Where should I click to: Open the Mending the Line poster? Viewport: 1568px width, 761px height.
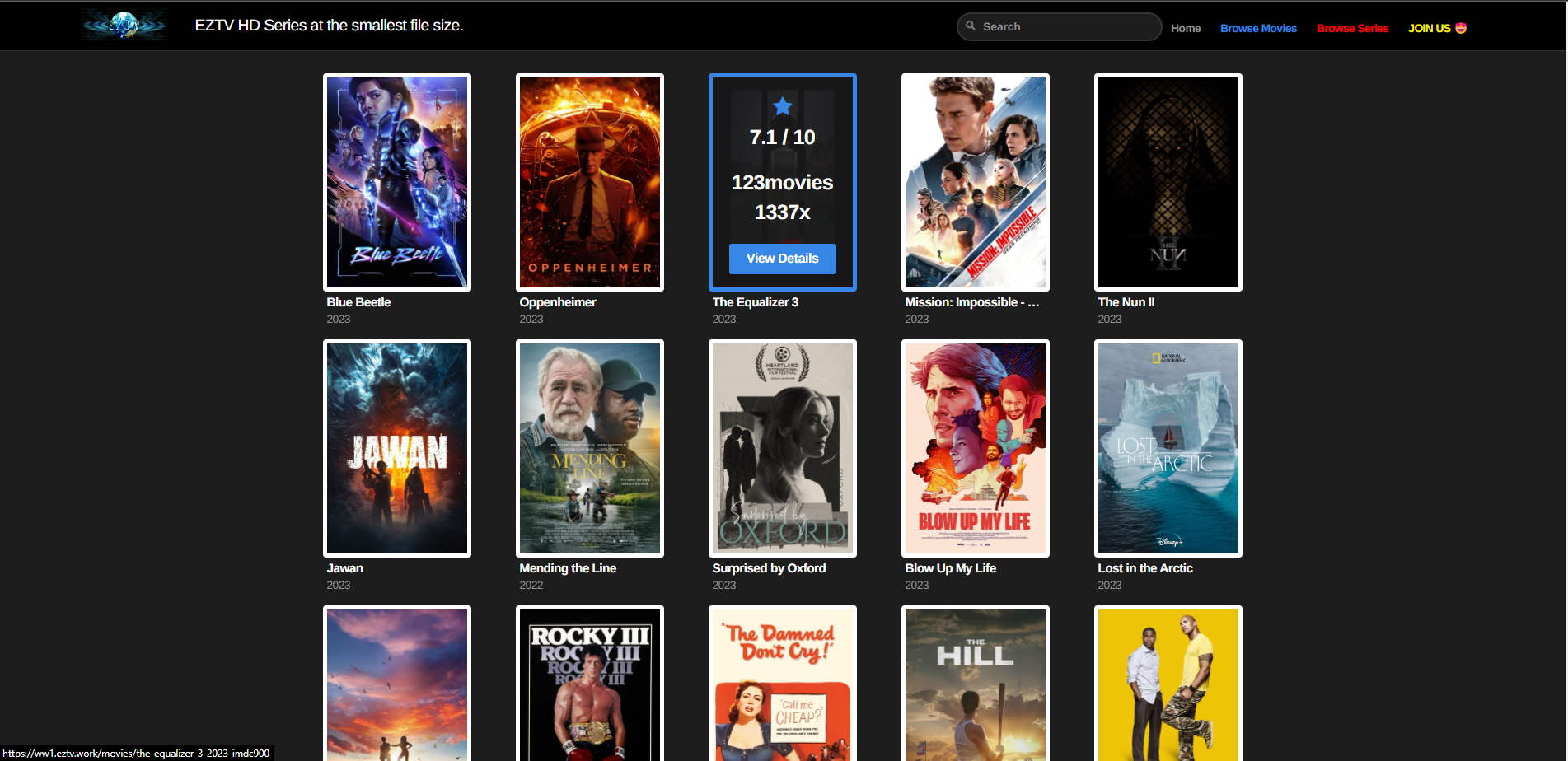pyautogui.click(x=590, y=448)
